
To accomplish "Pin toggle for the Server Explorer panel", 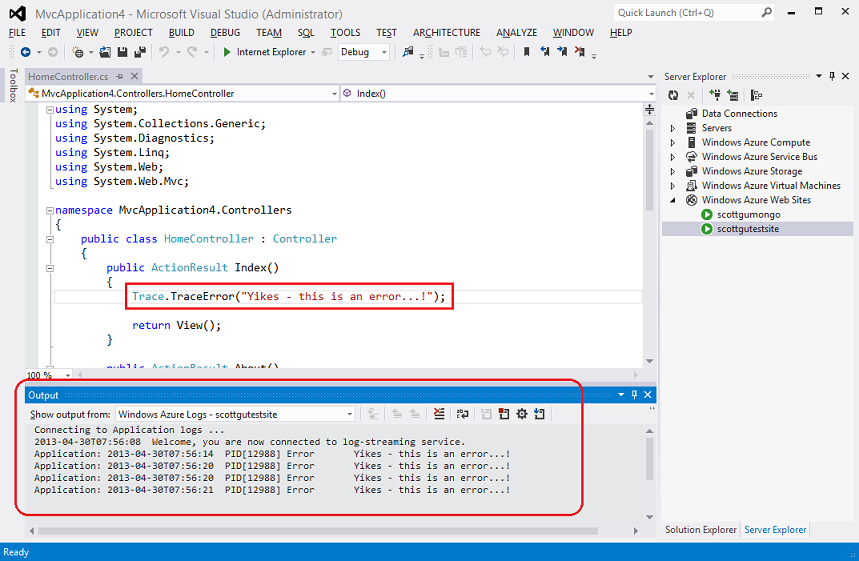I will (832, 76).
